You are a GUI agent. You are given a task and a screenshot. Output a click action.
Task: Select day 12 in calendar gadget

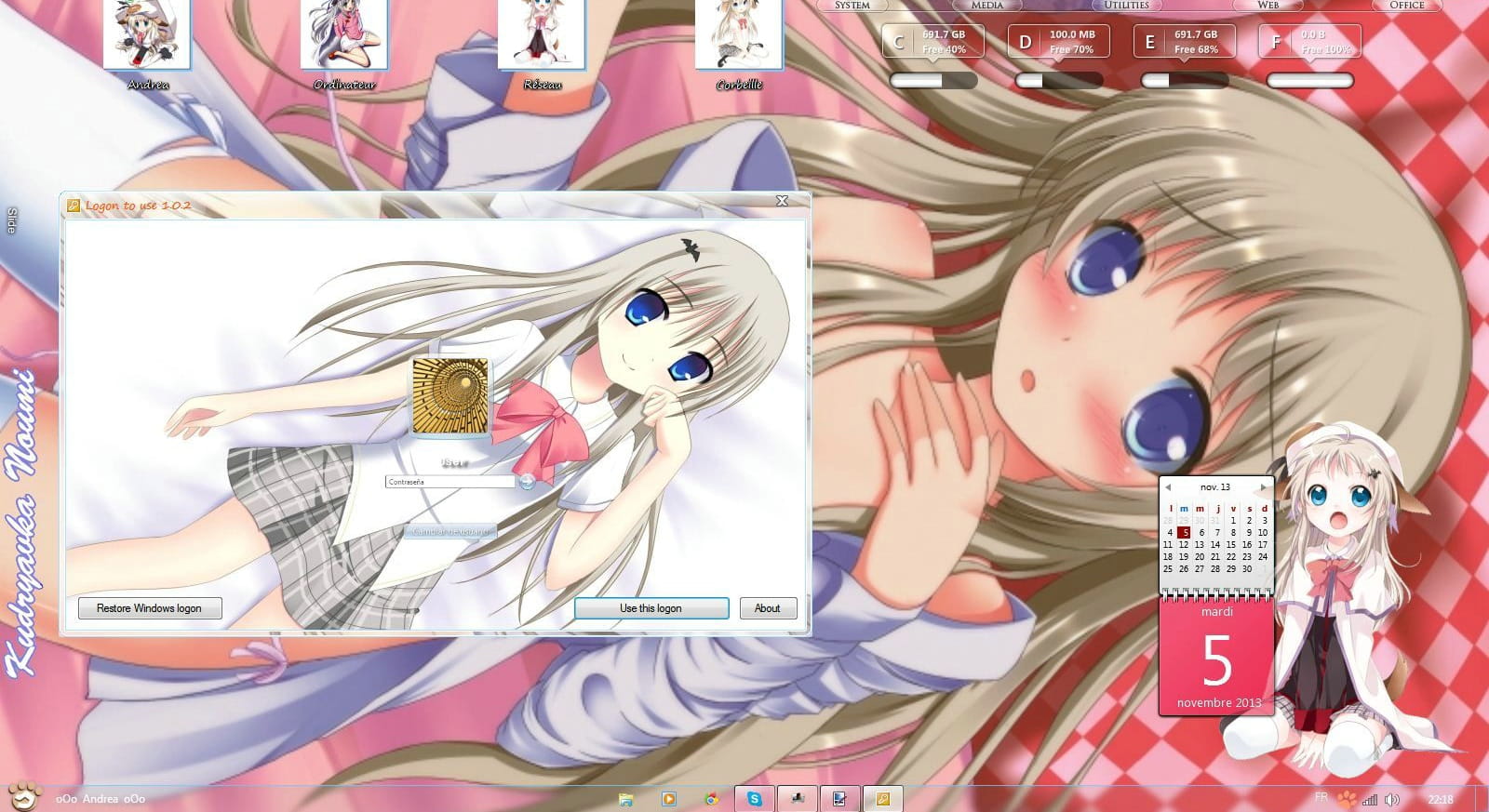click(x=1184, y=545)
